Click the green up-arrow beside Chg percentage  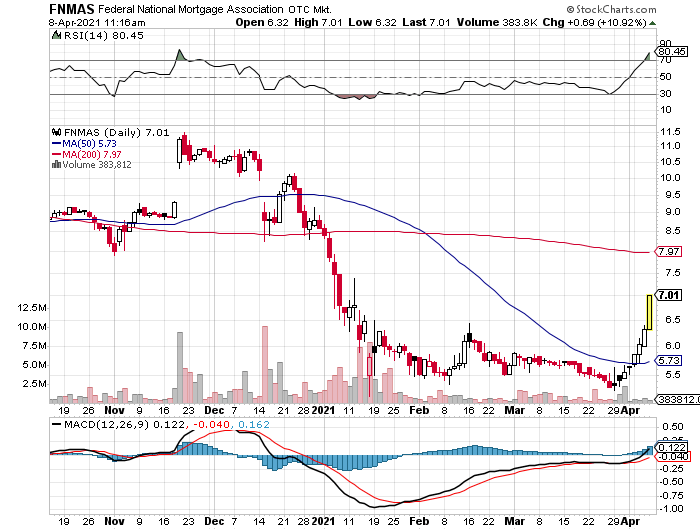coord(653,23)
